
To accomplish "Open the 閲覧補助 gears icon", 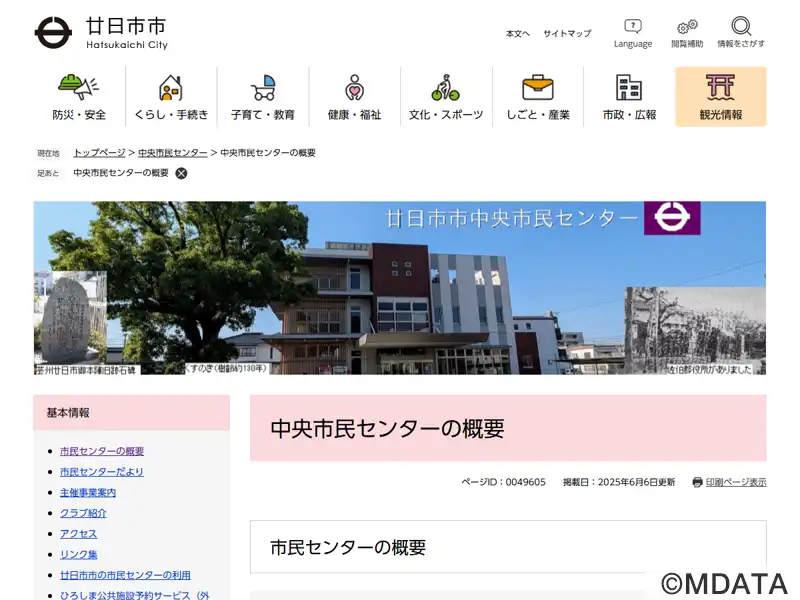I will click(x=687, y=26).
